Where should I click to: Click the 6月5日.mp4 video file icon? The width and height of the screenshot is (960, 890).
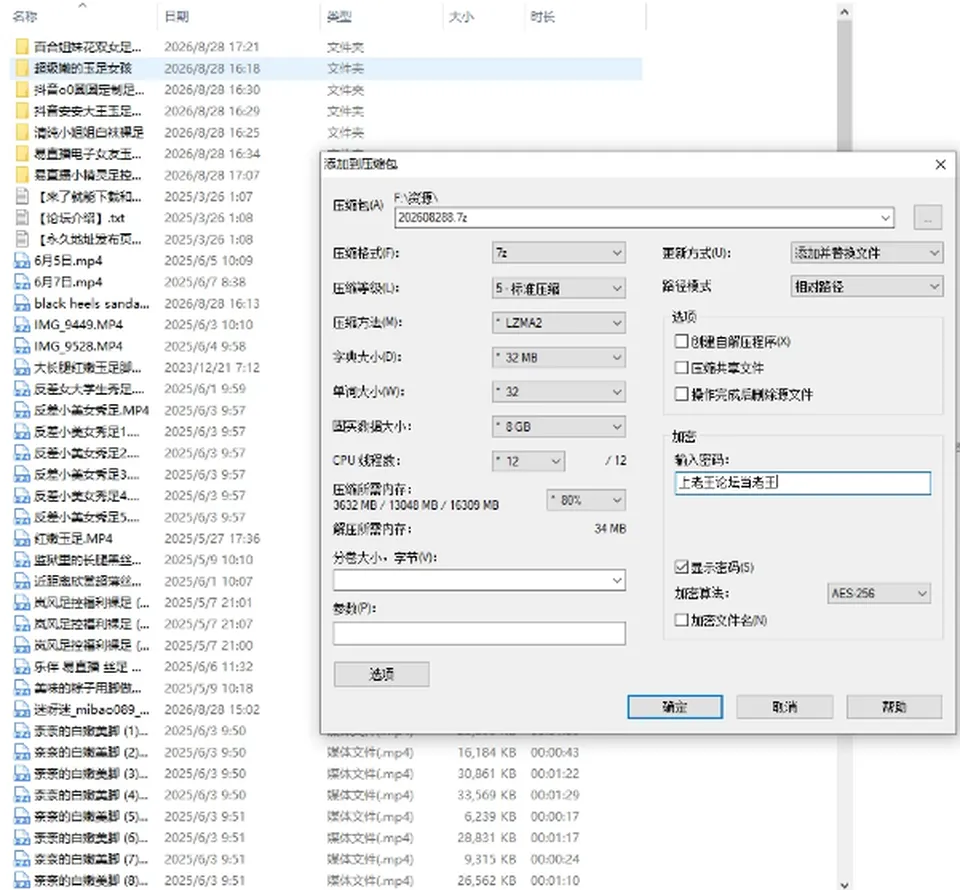(22, 261)
